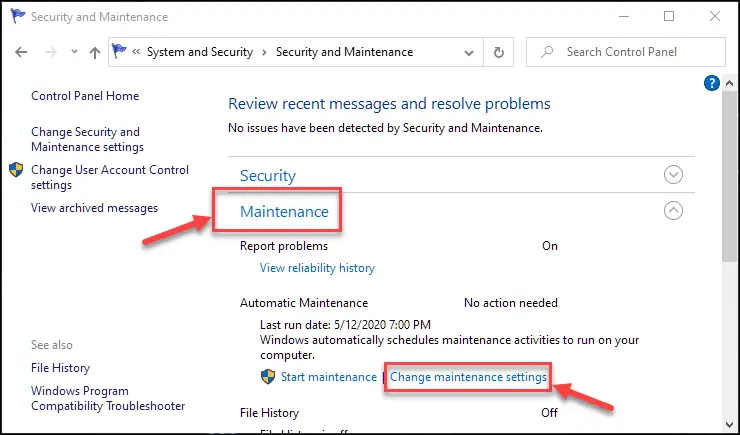Click the vertical scrollbar thumb

click(x=729, y=176)
